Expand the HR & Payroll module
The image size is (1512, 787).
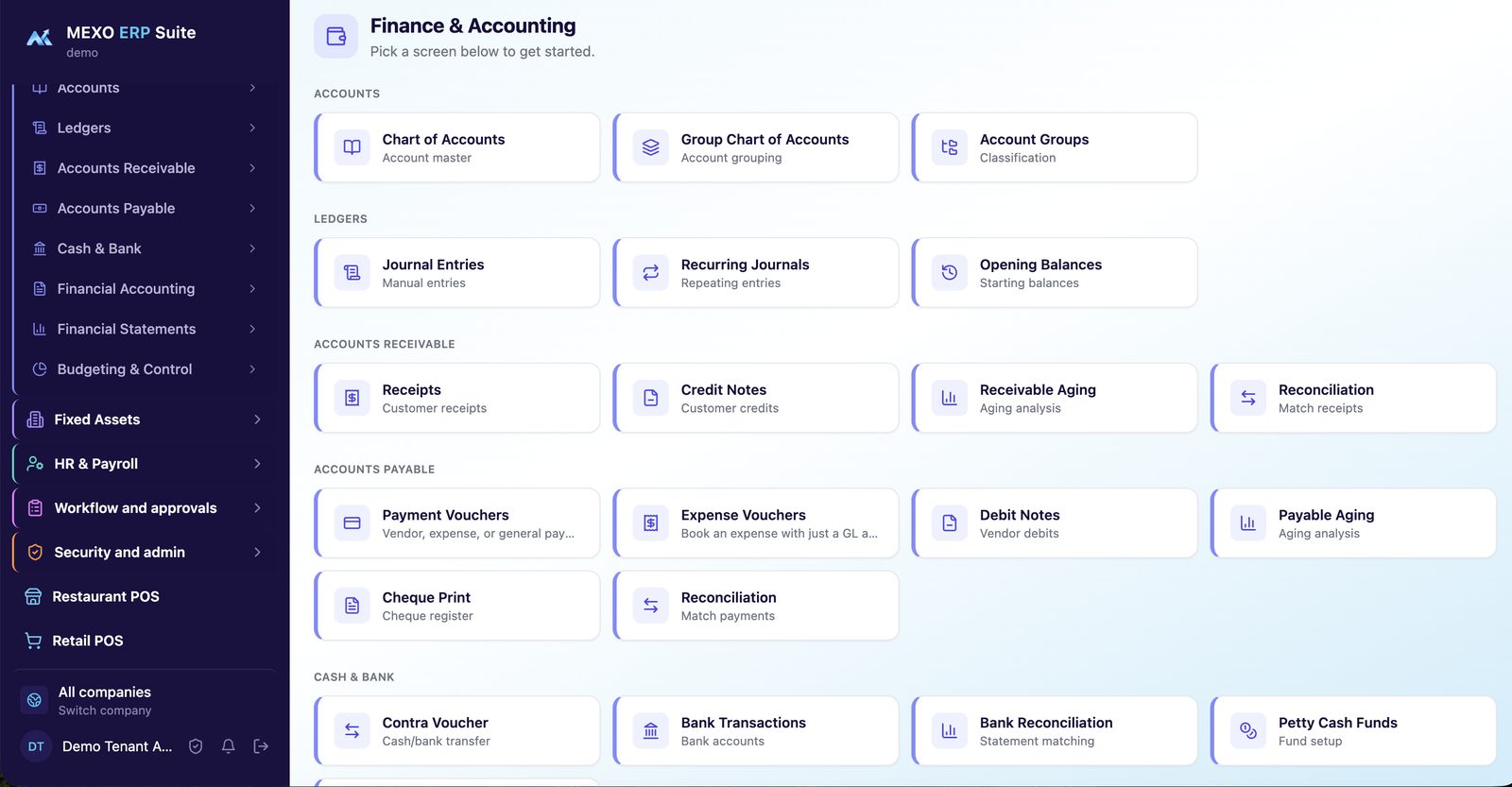pos(145,464)
